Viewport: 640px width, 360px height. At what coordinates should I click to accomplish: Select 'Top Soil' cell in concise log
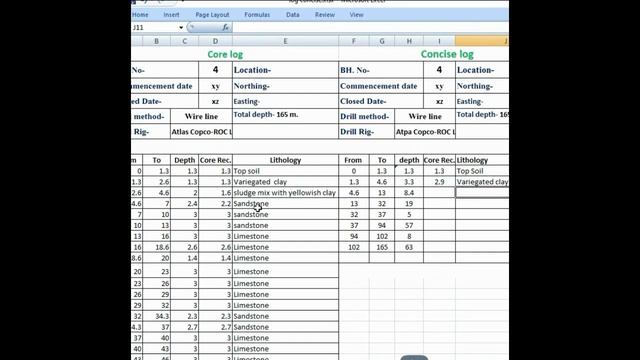(x=482, y=171)
